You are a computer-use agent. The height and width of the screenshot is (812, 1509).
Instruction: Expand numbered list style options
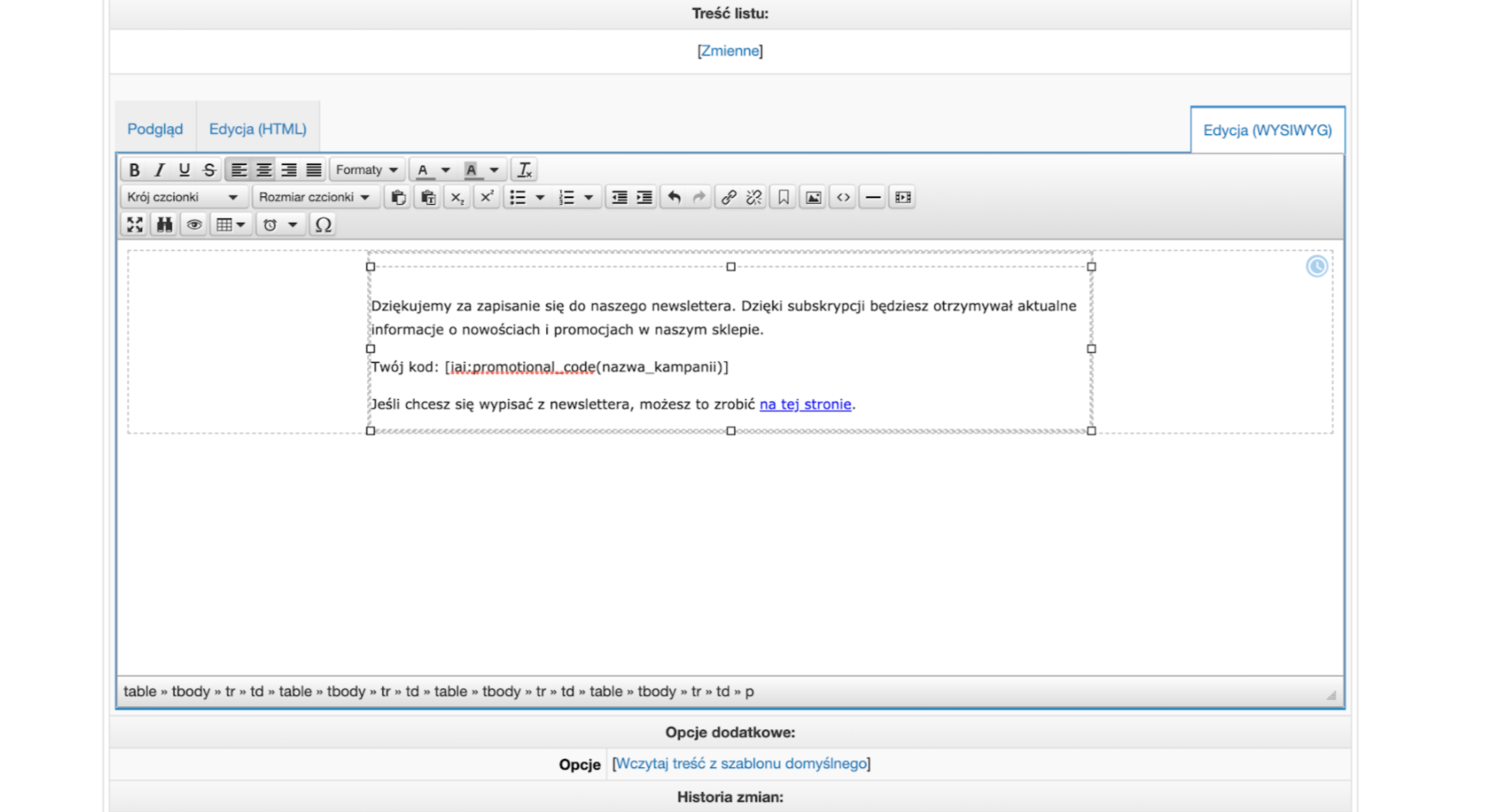pyautogui.click(x=588, y=197)
